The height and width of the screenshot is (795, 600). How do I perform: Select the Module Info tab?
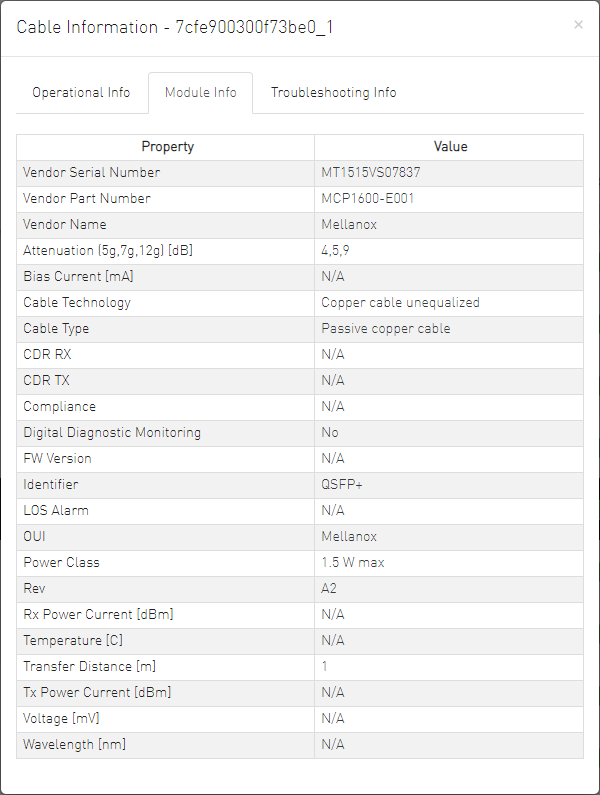[x=201, y=93]
